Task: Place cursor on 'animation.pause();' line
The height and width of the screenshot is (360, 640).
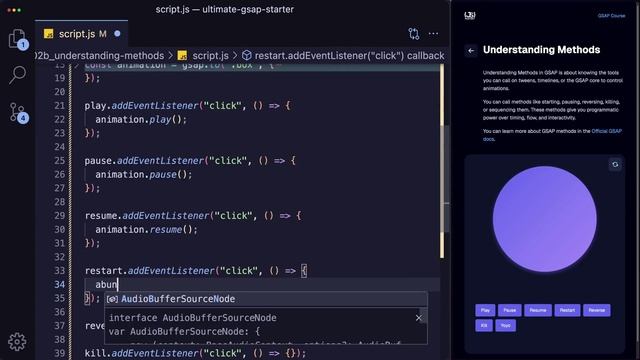Action: [143, 175]
